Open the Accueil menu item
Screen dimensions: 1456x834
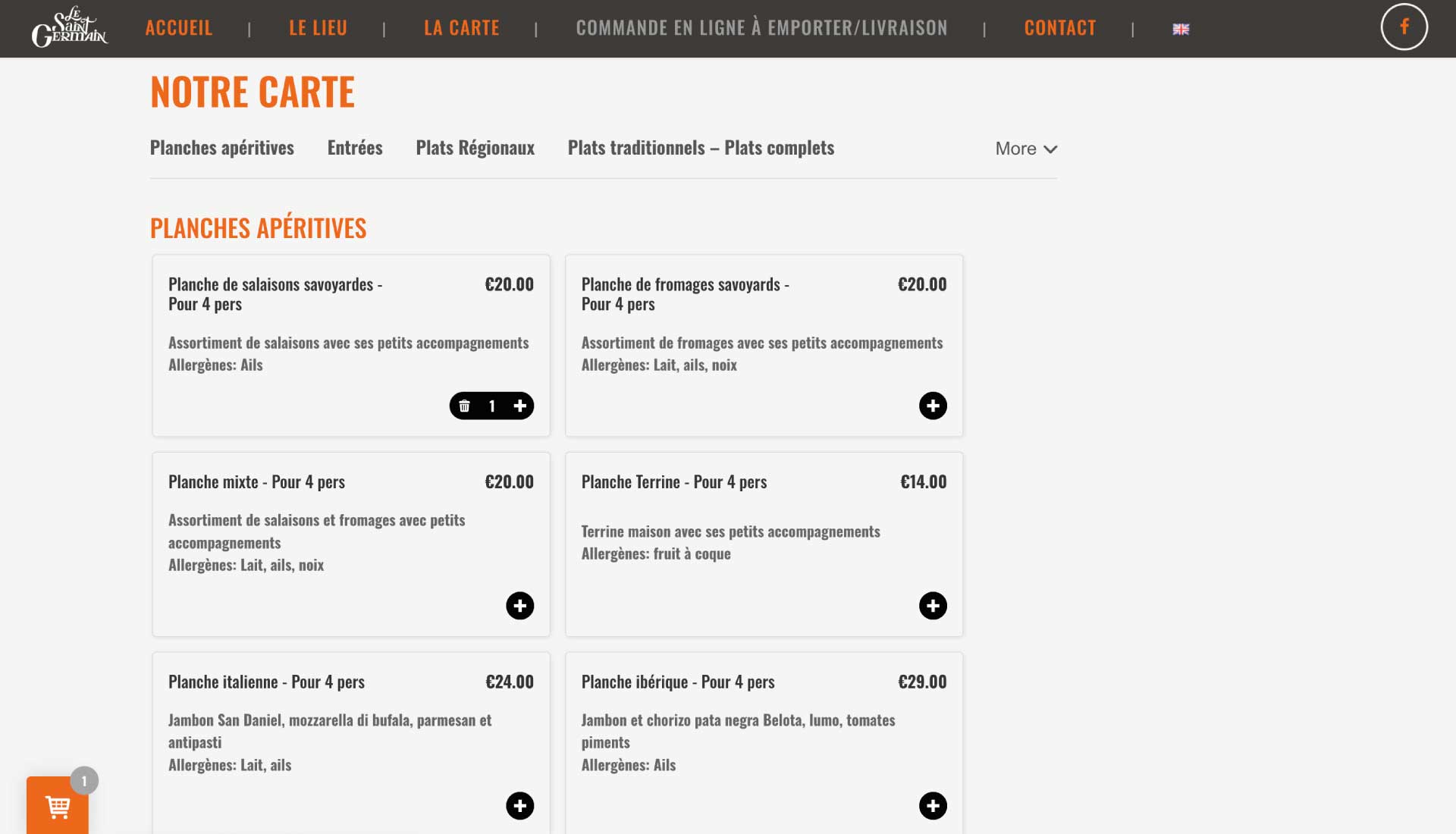[179, 28]
